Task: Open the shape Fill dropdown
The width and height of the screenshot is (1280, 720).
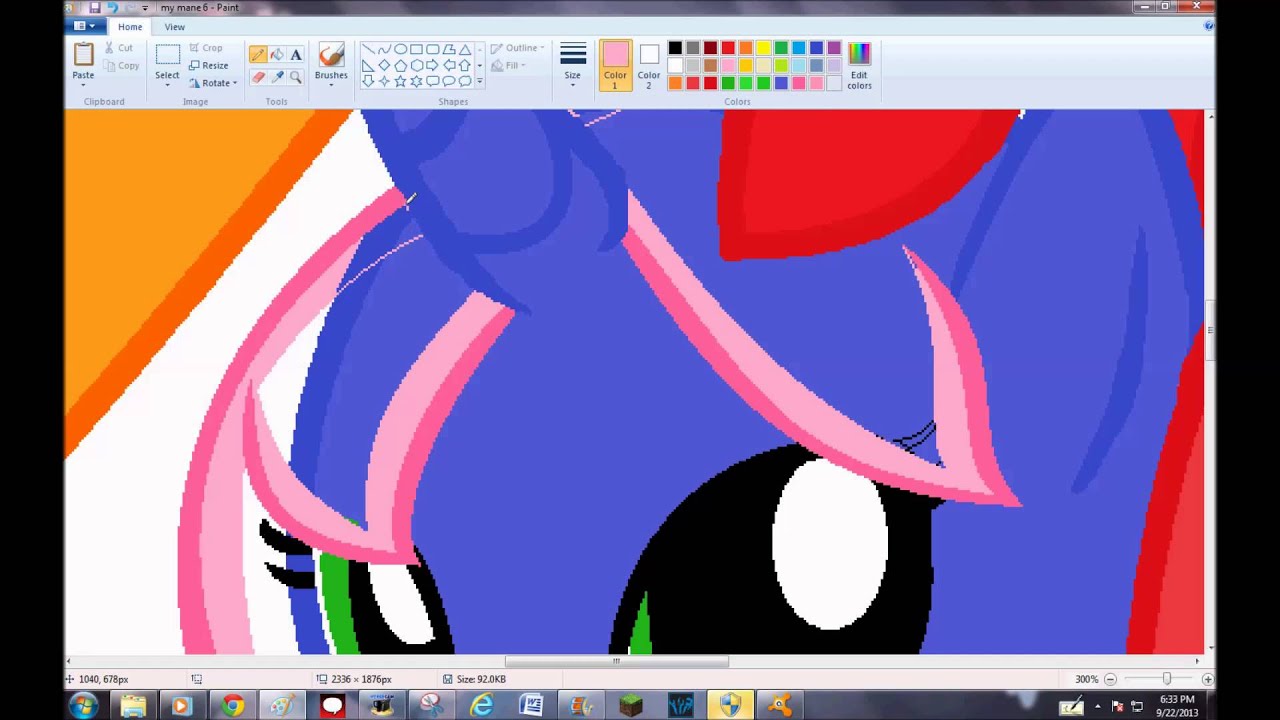Action: pyautogui.click(x=511, y=66)
